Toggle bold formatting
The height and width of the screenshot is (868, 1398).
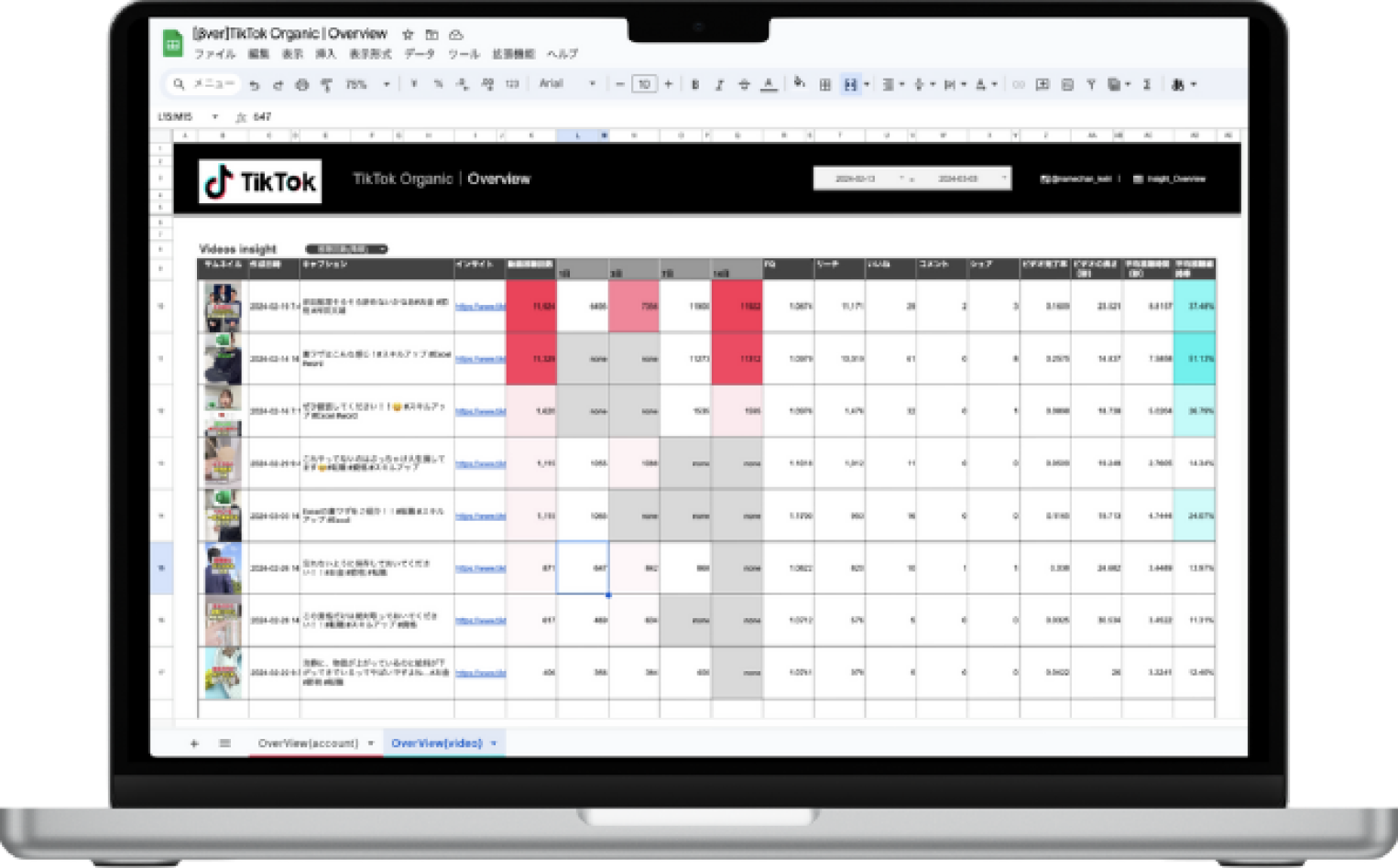695,84
